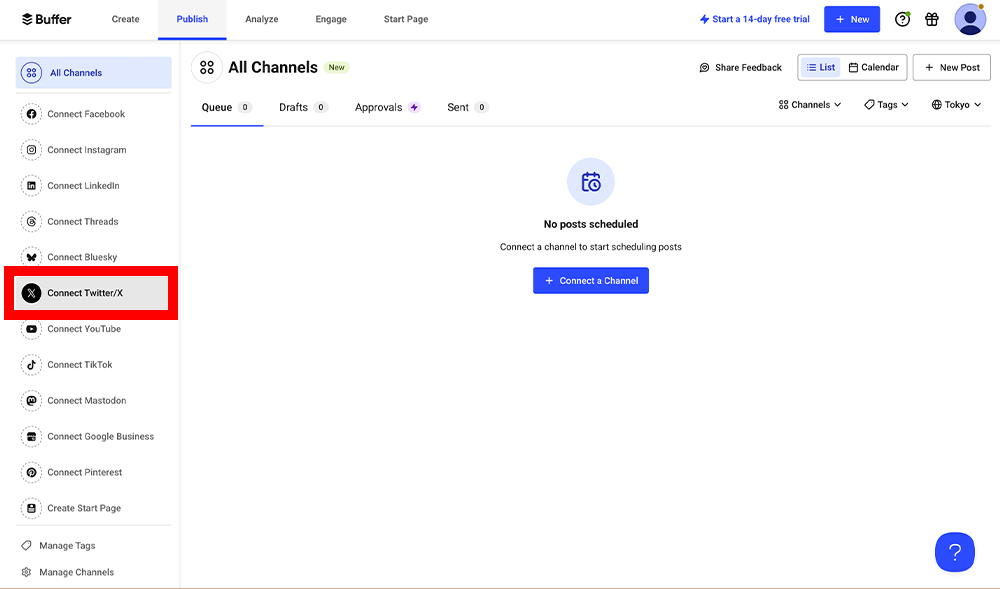Switch to the Approvals tab
The height and width of the screenshot is (589, 1000).
click(387, 107)
